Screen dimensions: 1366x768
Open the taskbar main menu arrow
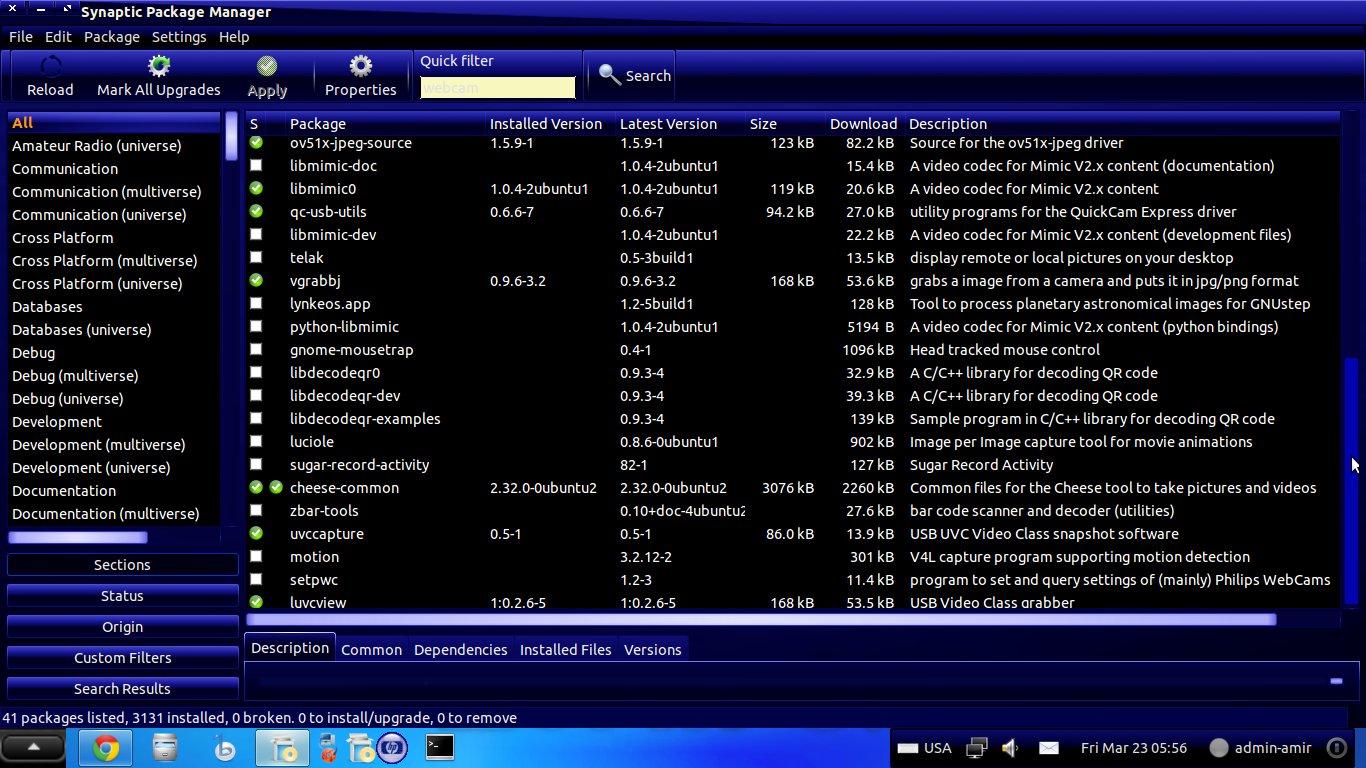[x=33, y=747]
